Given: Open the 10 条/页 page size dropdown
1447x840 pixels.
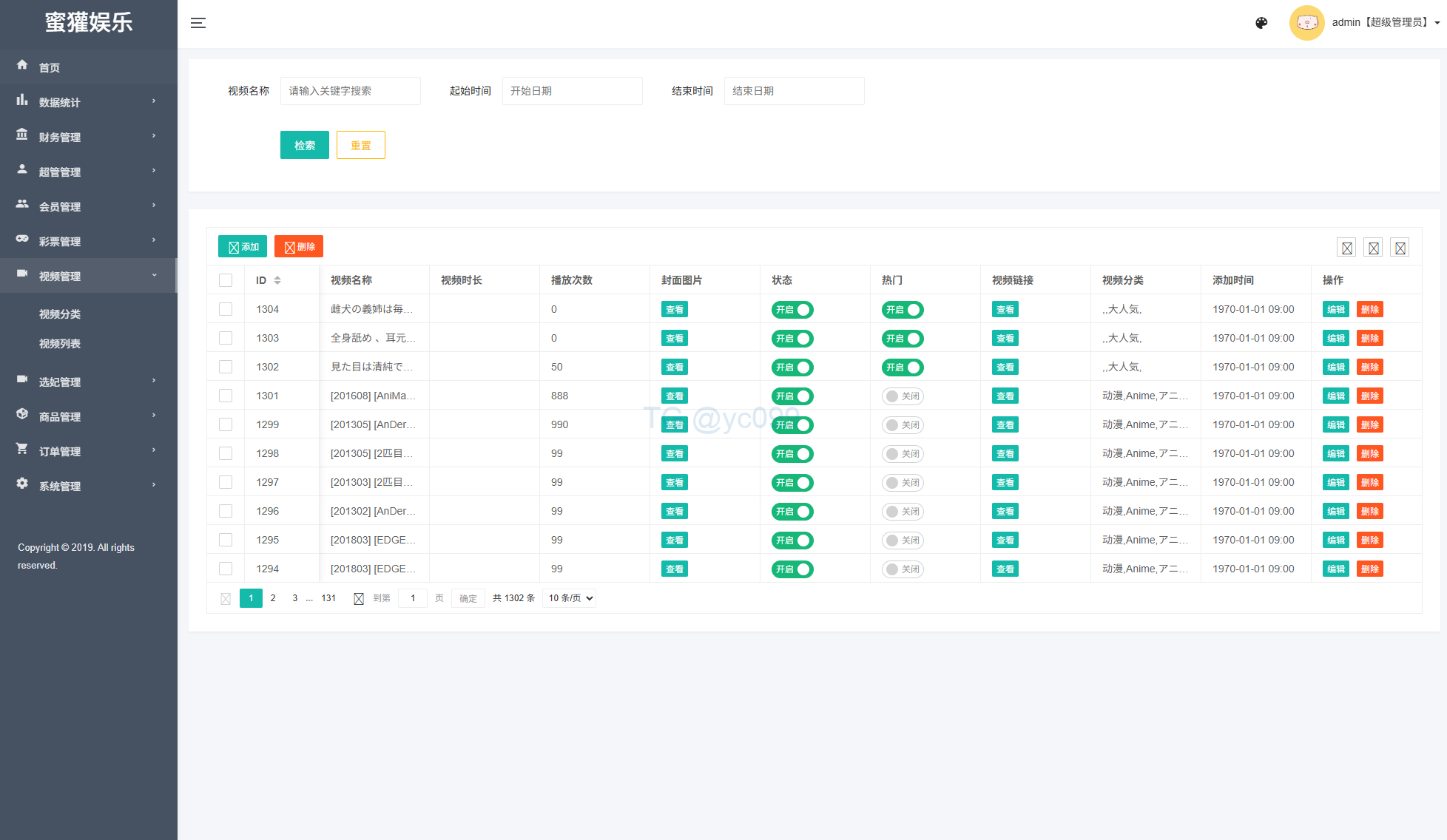Looking at the screenshot, I should 570,598.
